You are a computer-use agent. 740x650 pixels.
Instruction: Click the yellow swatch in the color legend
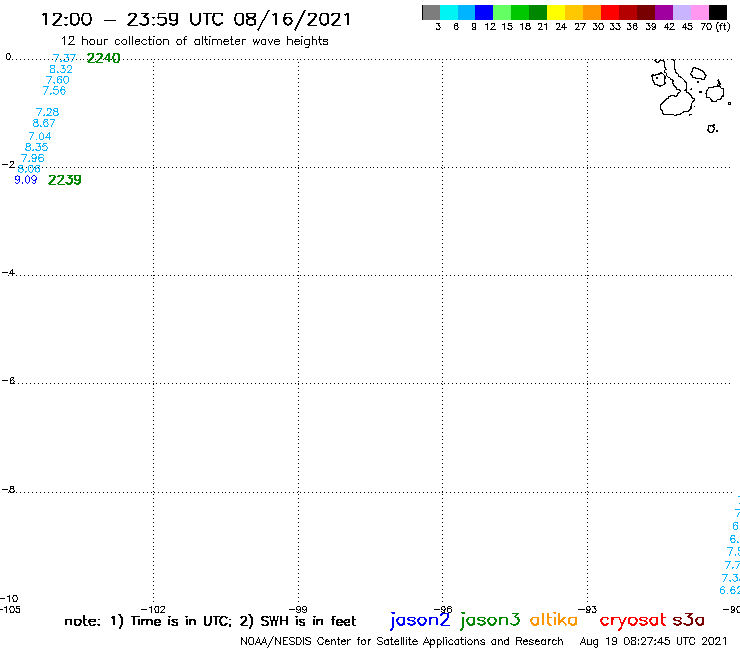pos(556,12)
